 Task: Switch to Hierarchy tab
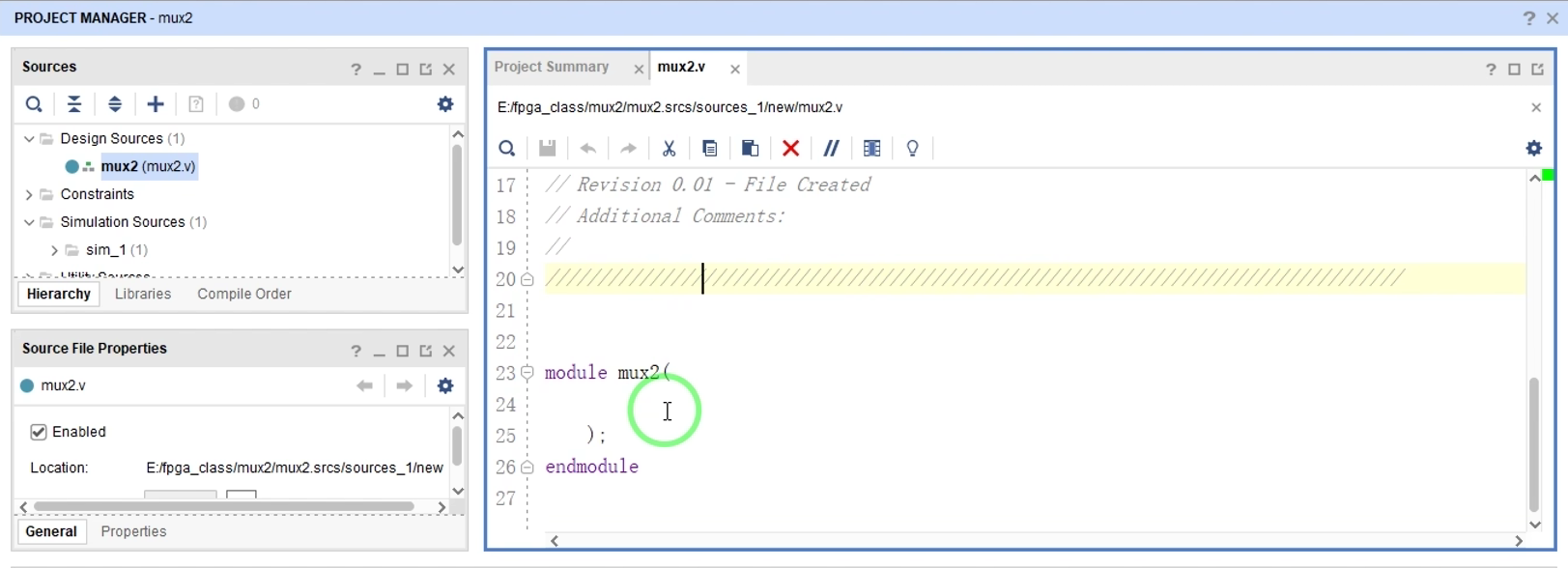pos(59,294)
